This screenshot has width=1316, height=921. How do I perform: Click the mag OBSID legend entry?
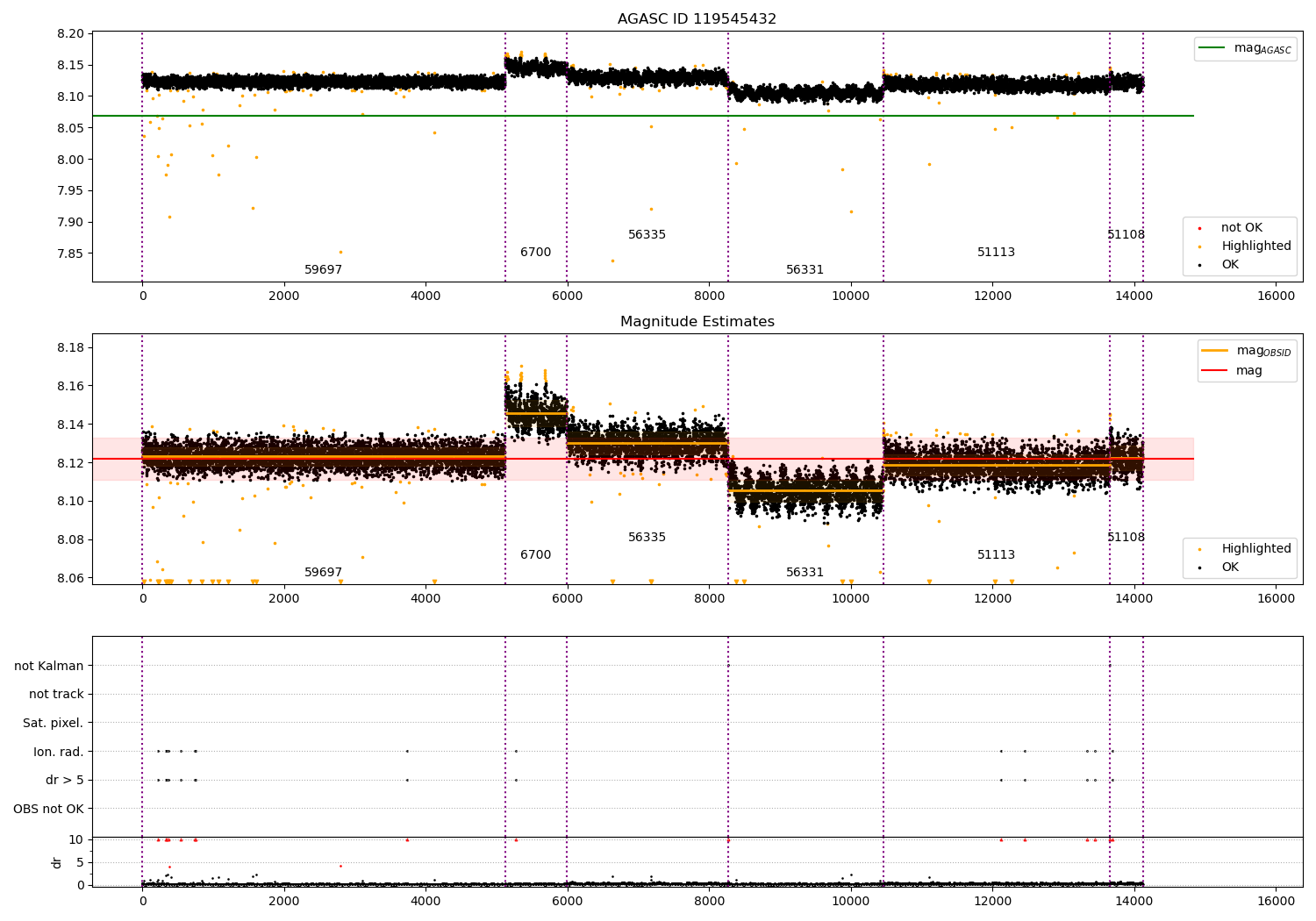point(1247,351)
